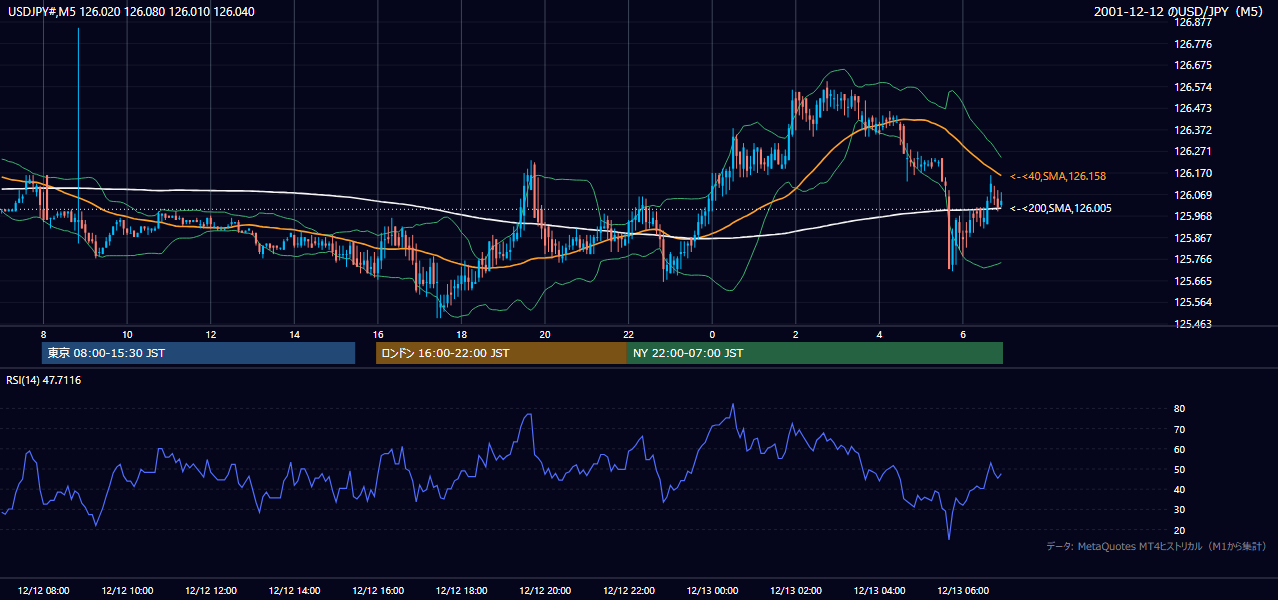Click price axis label 125.867

[1192, 238]
